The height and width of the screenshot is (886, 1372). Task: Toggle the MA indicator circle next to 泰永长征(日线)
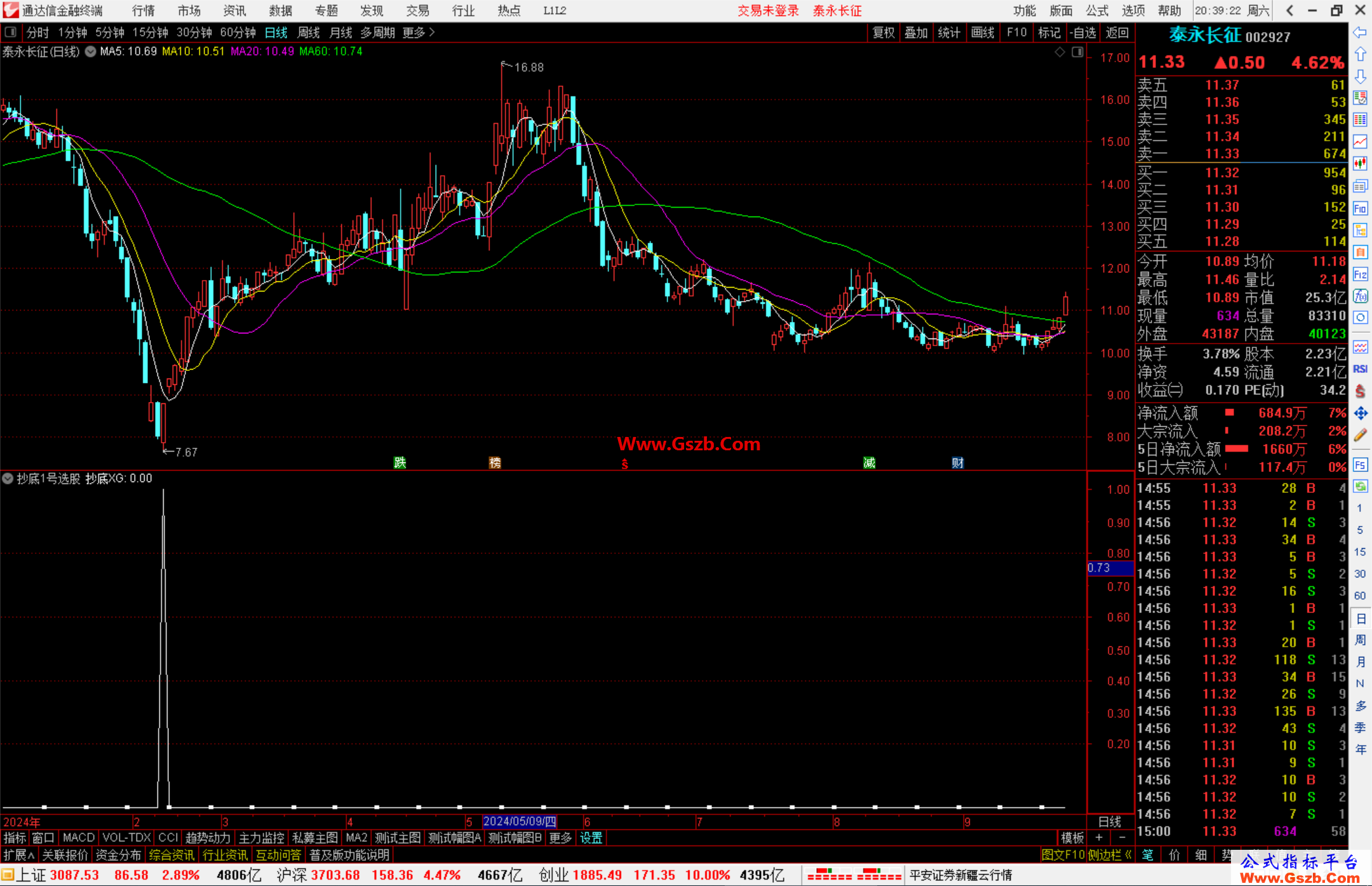[90, 51]
